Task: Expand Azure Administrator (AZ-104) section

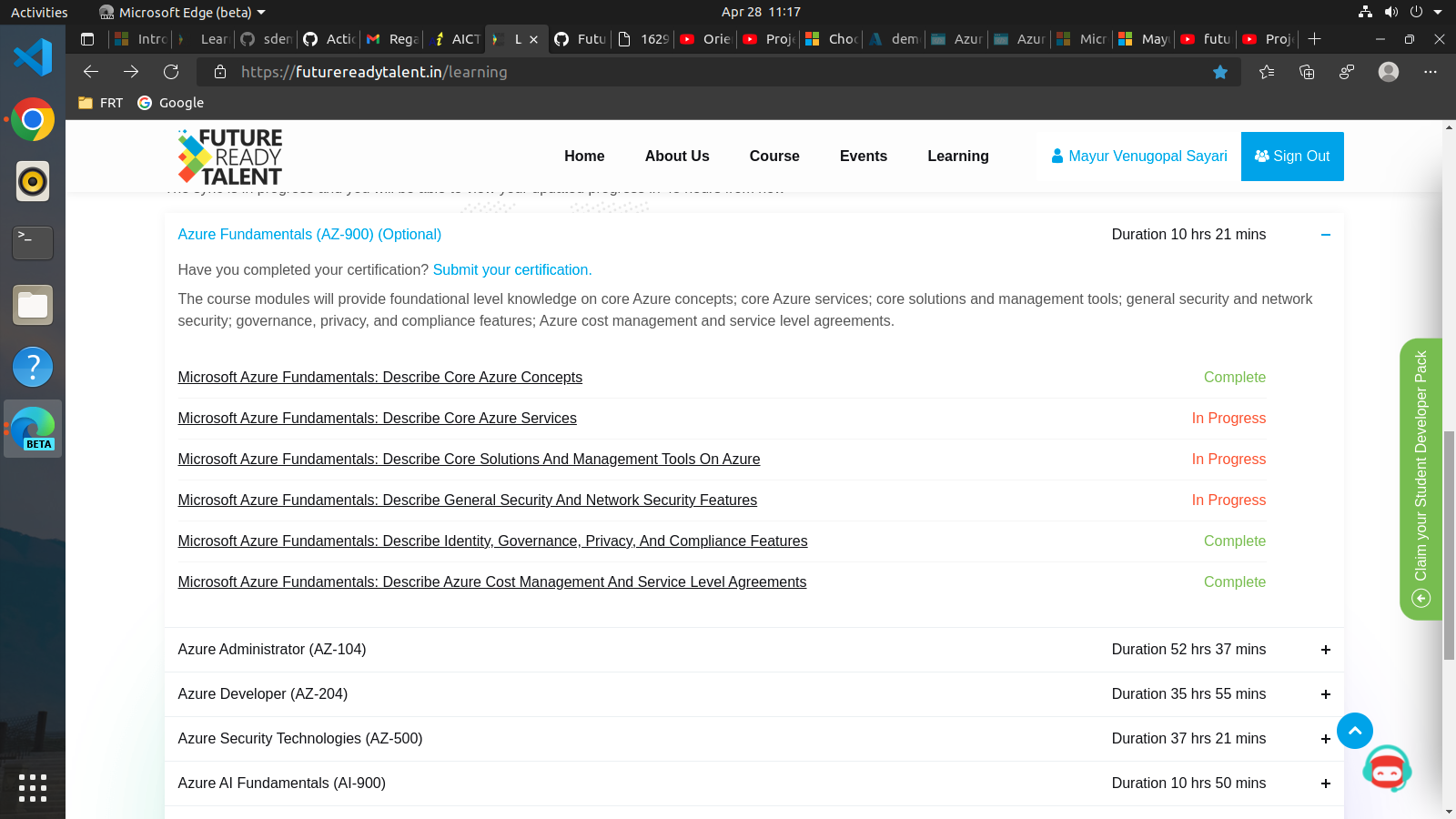Action: 1326,650
